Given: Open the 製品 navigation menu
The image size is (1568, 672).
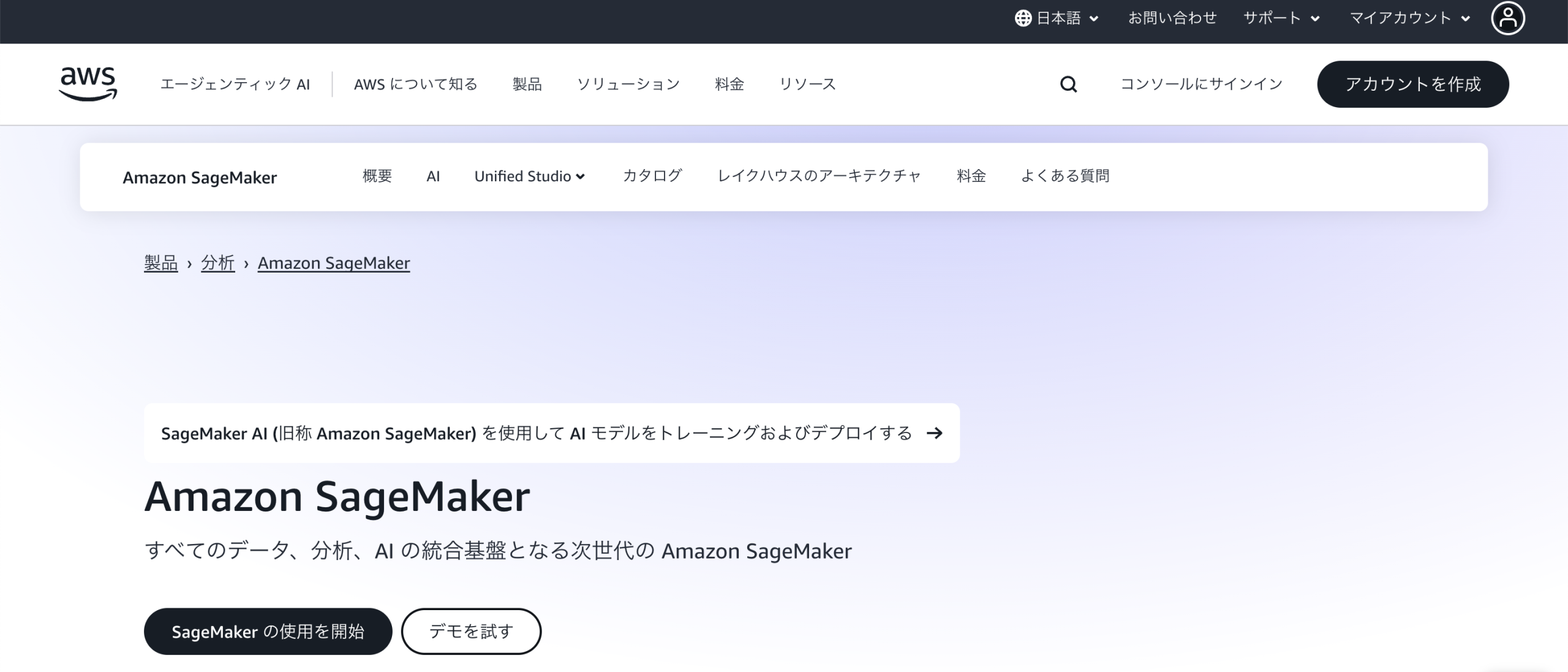Looking at the screenshot, I should click(x=527, y=84).
